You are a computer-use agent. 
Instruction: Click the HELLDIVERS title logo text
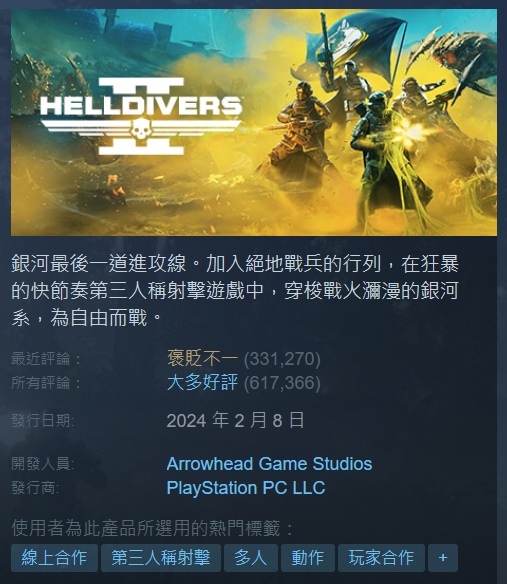coord(141,105)
